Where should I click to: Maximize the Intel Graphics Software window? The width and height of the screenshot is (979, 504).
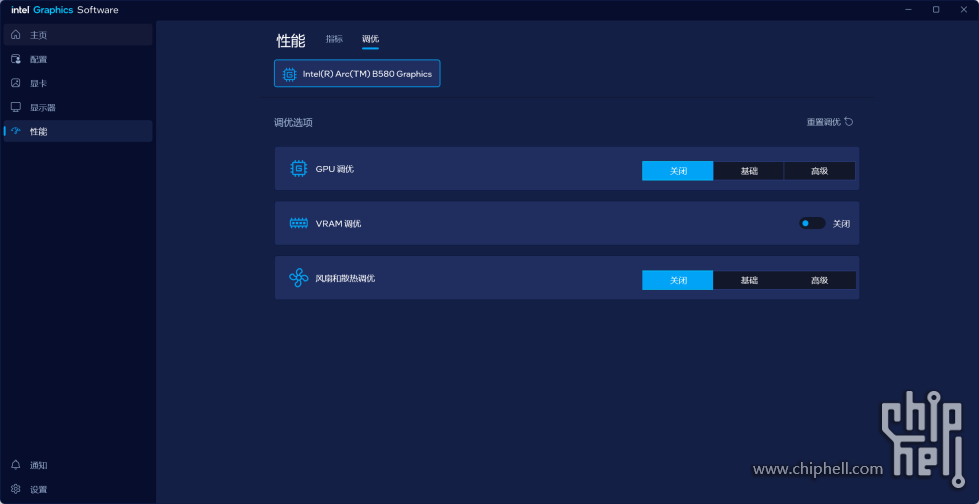click(x=936, y=9)
